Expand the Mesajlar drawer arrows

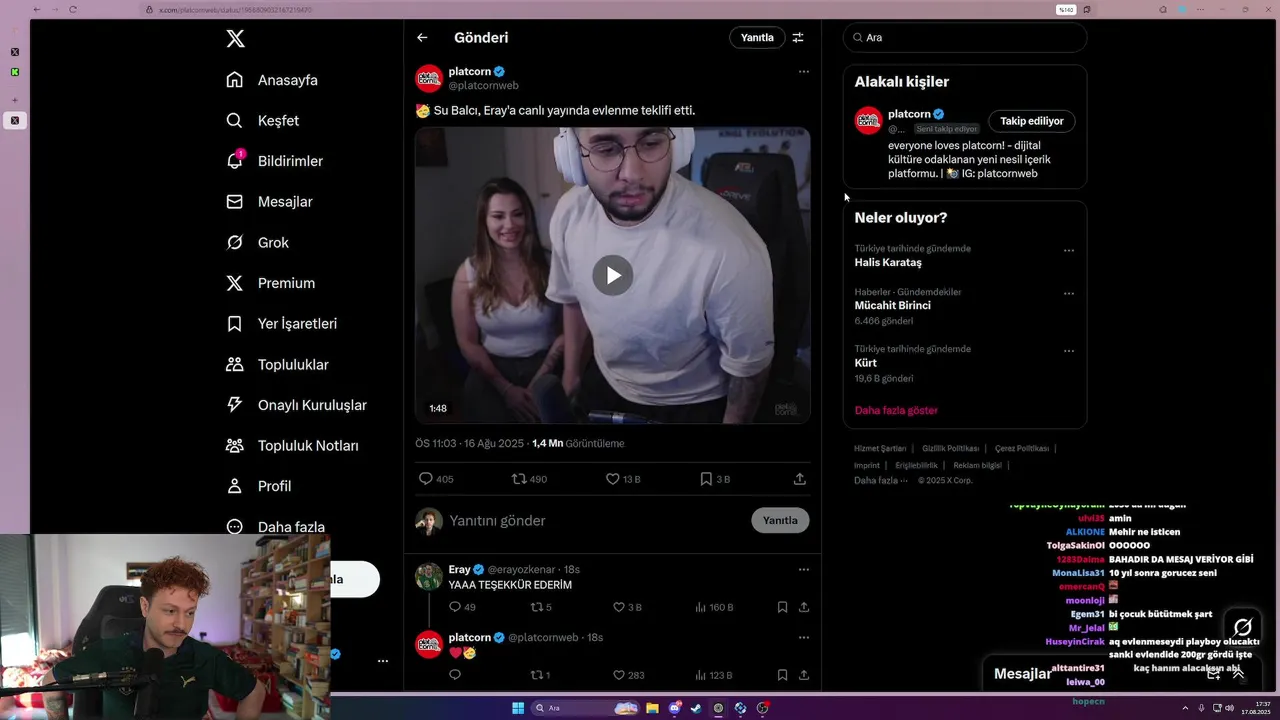pyautogui.click(x=1238, y=674)
